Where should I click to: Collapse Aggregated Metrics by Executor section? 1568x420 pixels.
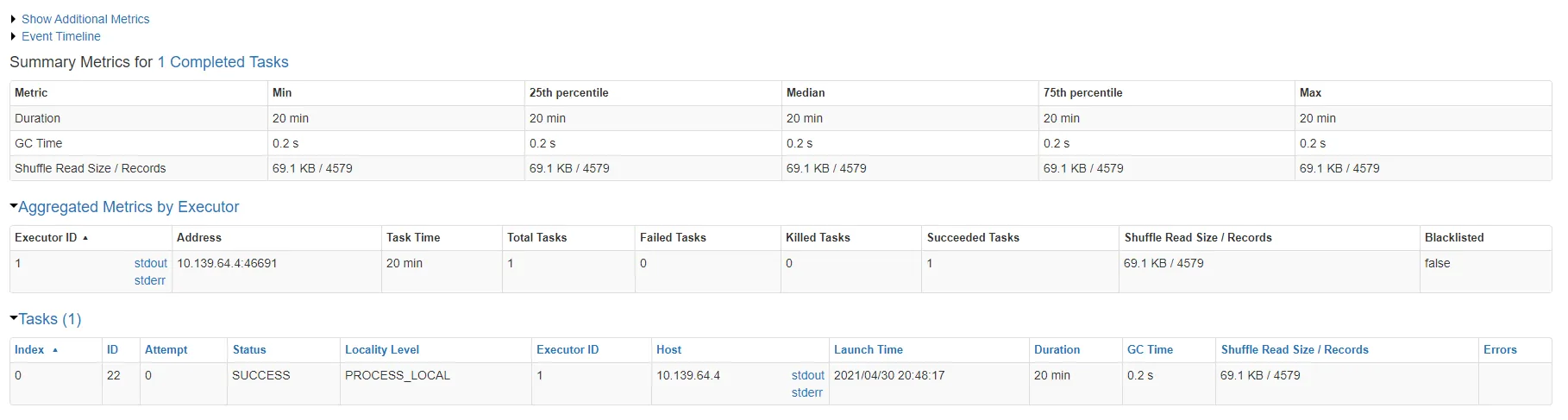(128, 207)
